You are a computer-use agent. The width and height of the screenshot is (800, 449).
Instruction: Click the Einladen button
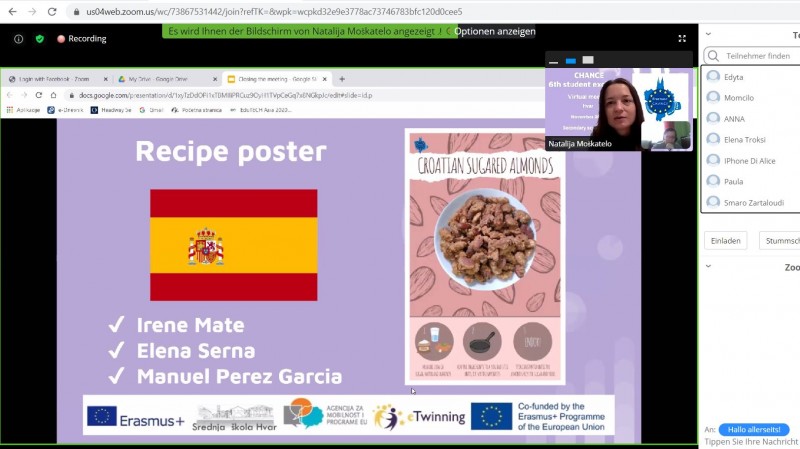tap(726, 241)
